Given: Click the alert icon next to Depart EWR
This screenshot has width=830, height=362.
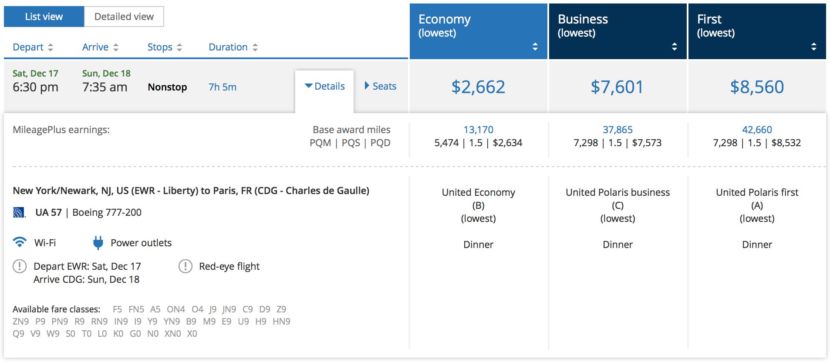Looking at the screenshot, I should pos(19,267).
